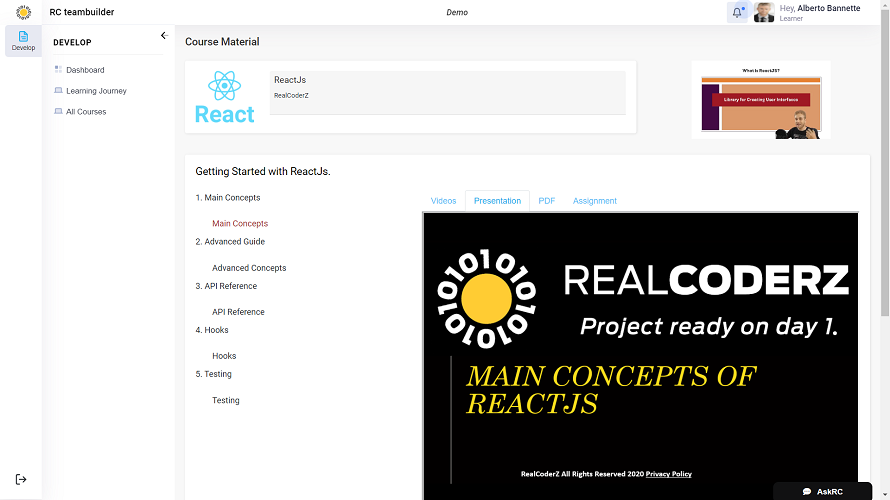The height and width of the screenshot is (500, 890).
Task: Select Advanced Concepts lesson
Action: coord(249,268)
